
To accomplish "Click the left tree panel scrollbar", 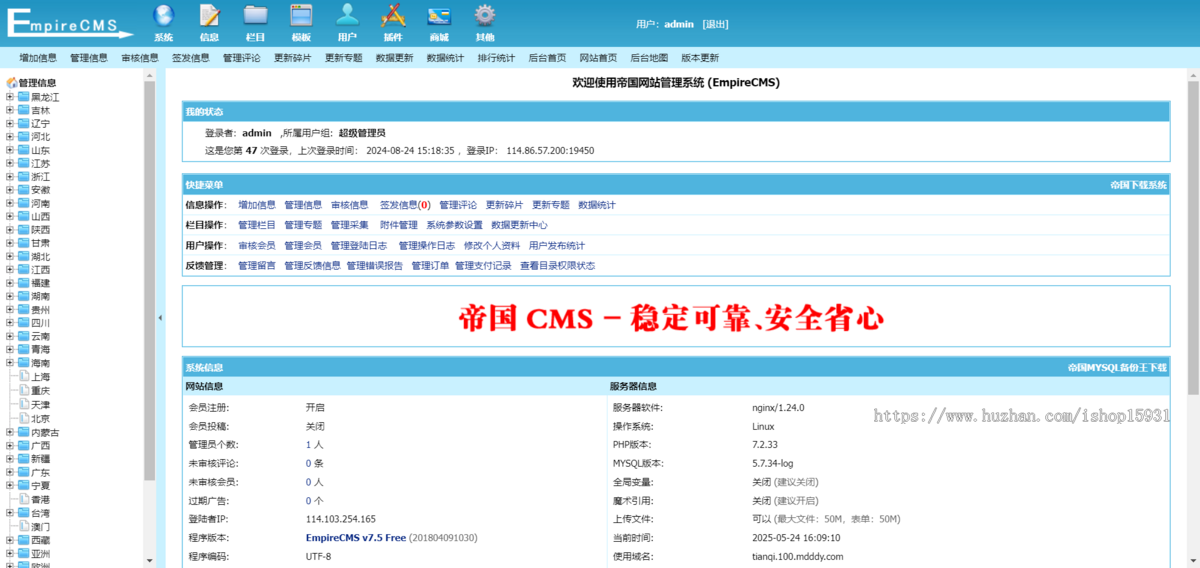I will [149, 280].
